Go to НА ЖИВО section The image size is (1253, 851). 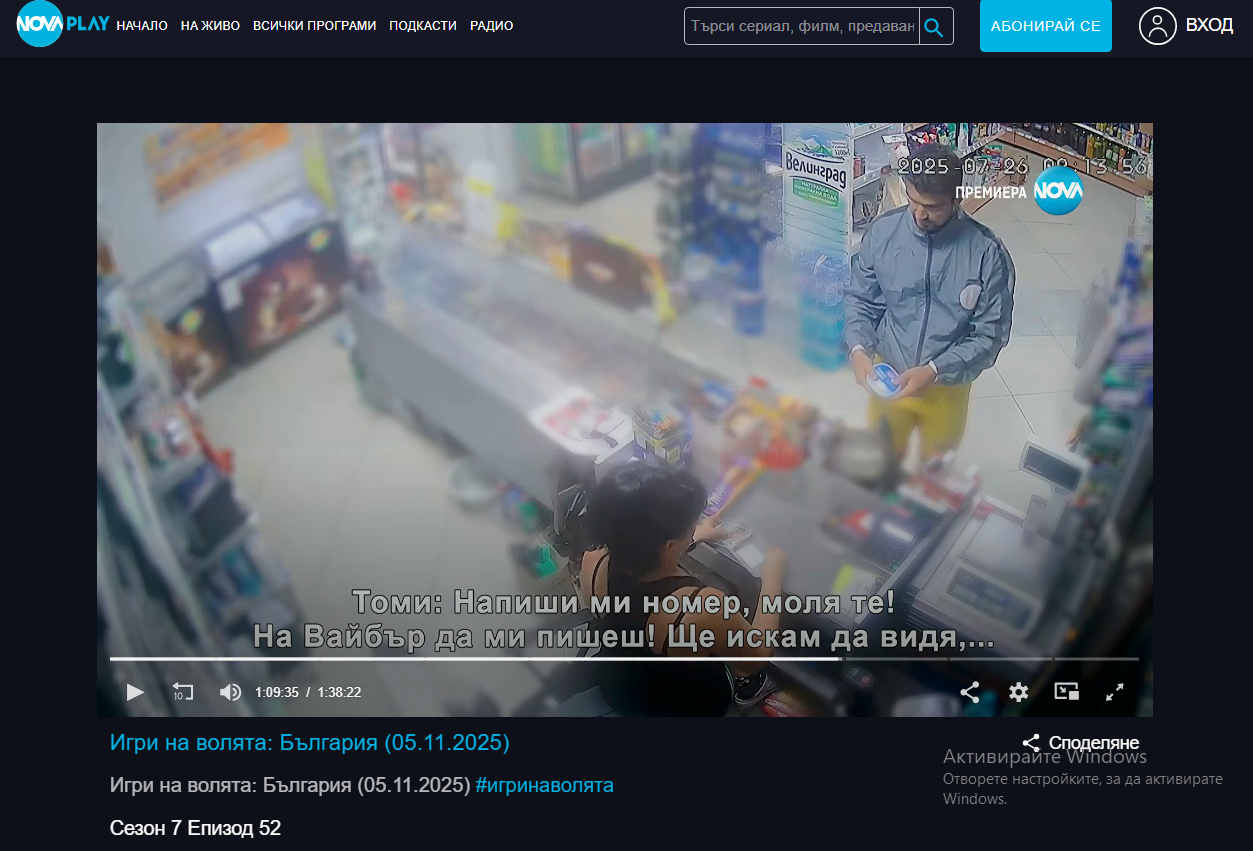[x=210, y=26]
